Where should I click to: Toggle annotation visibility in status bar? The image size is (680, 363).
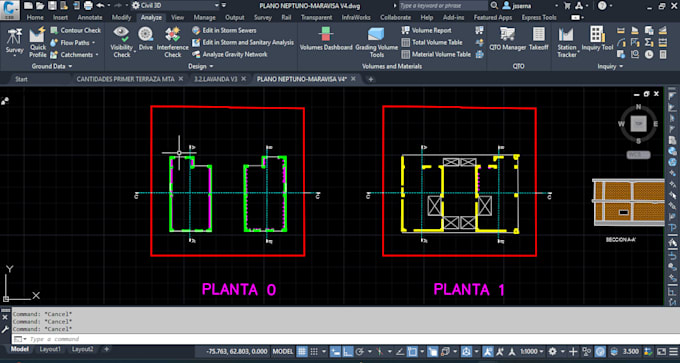[489, 351]
